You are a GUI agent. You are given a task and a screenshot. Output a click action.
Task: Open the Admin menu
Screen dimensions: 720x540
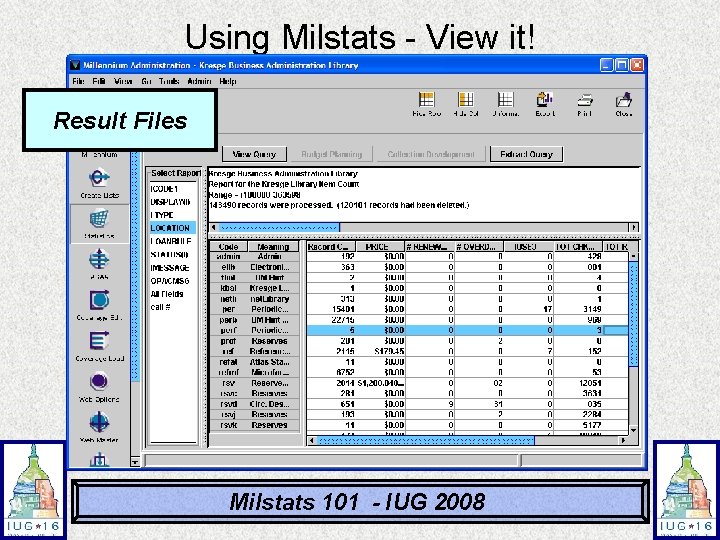pyautogui.click(x=199, y=81)
